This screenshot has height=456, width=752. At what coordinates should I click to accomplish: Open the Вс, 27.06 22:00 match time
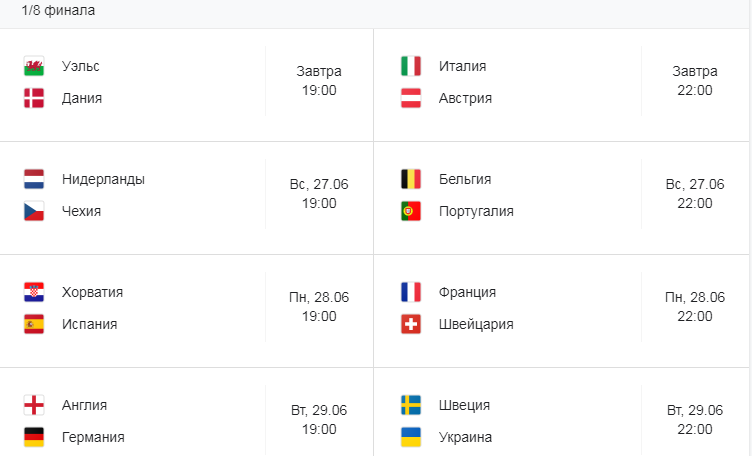click(x=695, y=194)
